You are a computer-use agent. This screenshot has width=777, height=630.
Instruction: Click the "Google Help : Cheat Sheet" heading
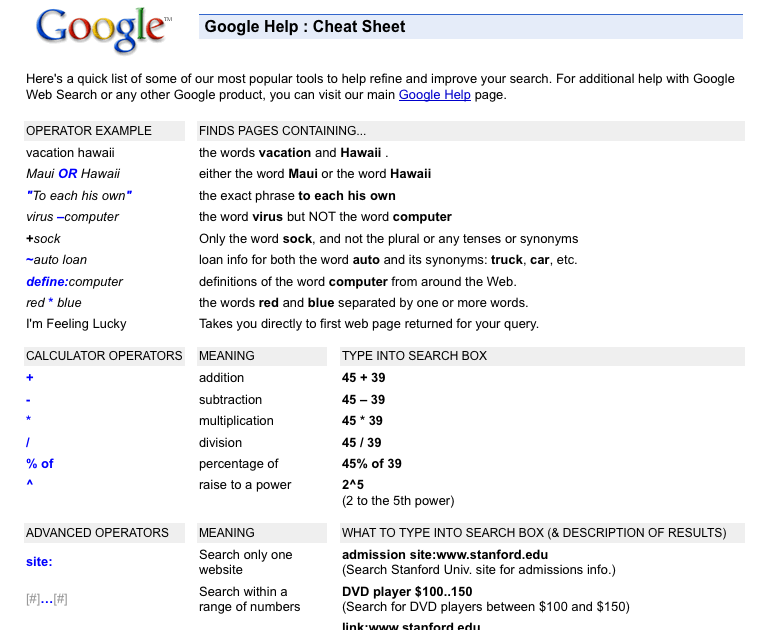[305, 27]
